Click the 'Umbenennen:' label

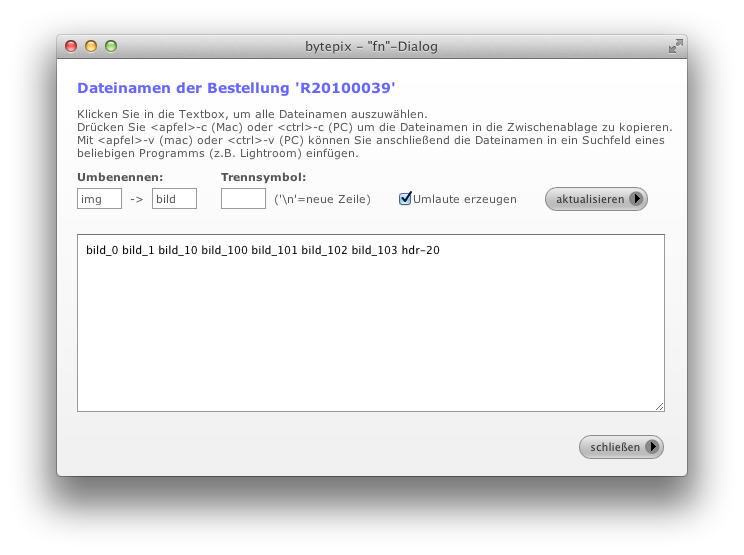(x=120, y=177)
